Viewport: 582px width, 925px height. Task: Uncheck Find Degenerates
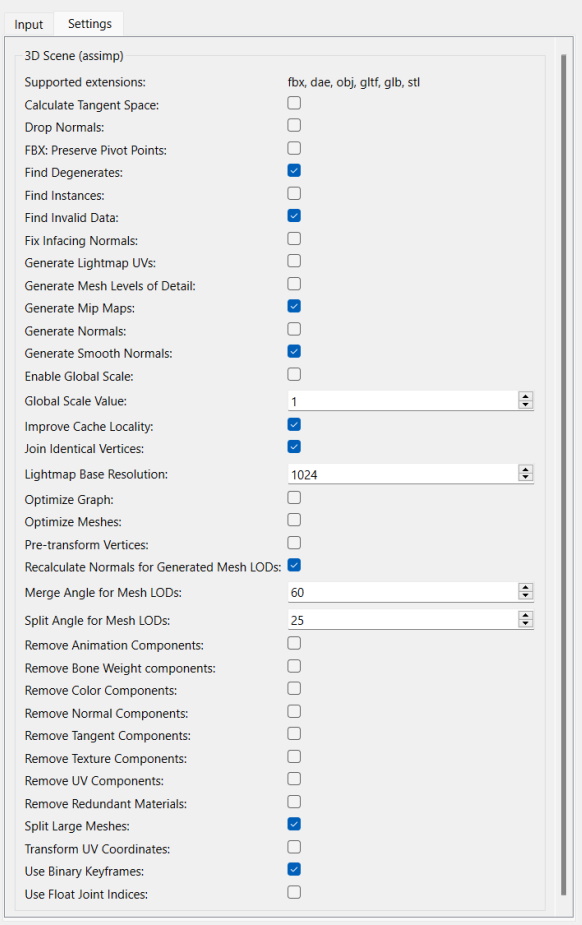[x=293, y=172]
